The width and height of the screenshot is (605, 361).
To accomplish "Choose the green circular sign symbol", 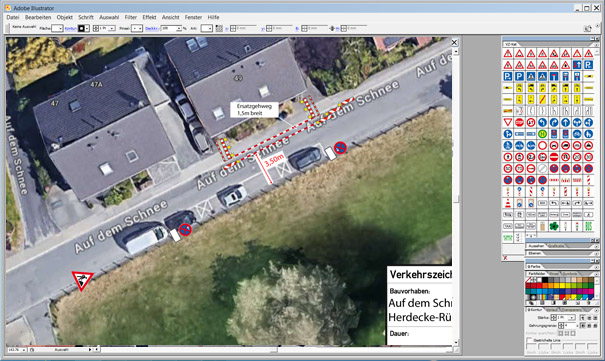I will coord(542,134).
